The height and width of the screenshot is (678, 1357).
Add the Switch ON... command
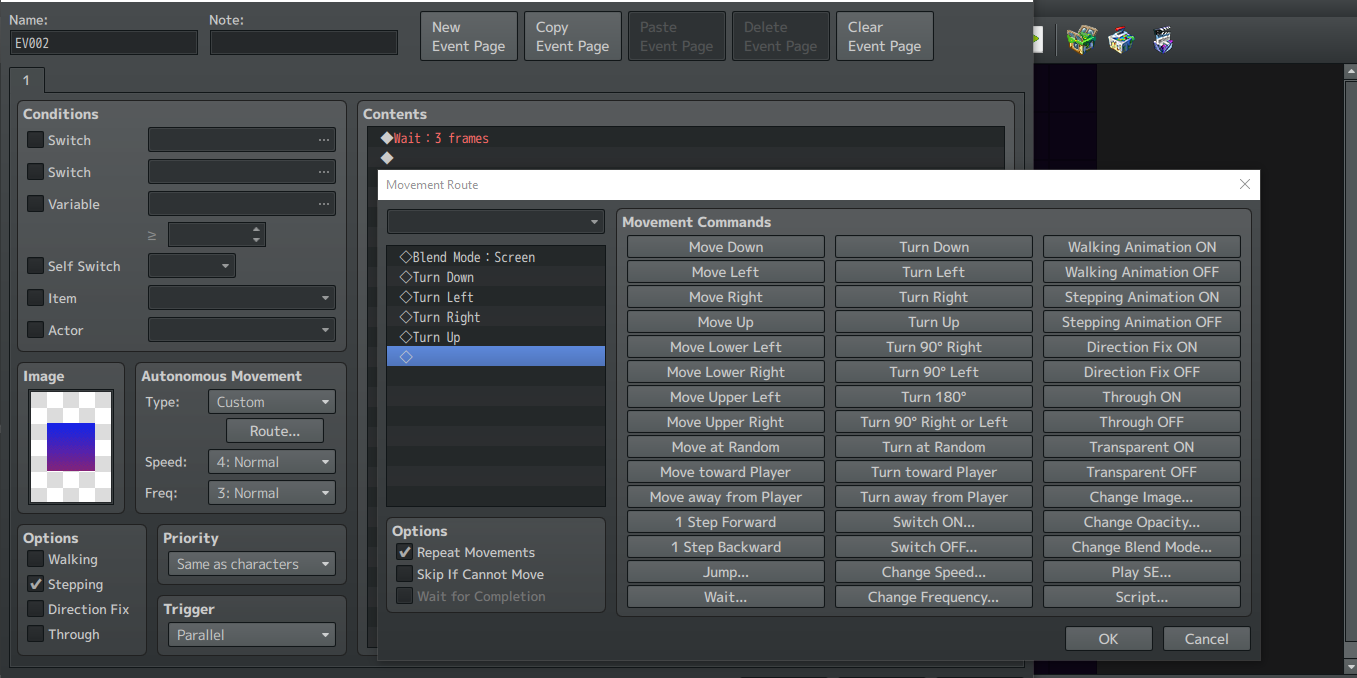(x=934, y=522)
